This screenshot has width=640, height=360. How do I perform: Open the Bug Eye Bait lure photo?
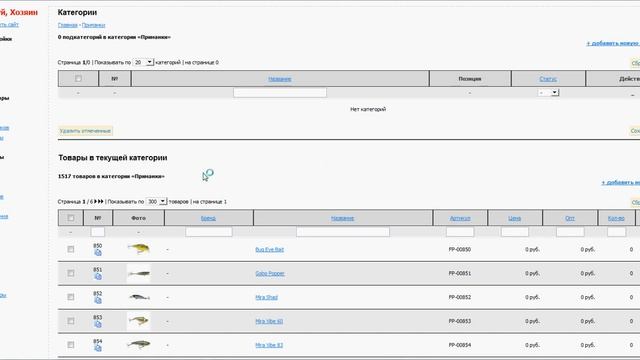(138, 249)
